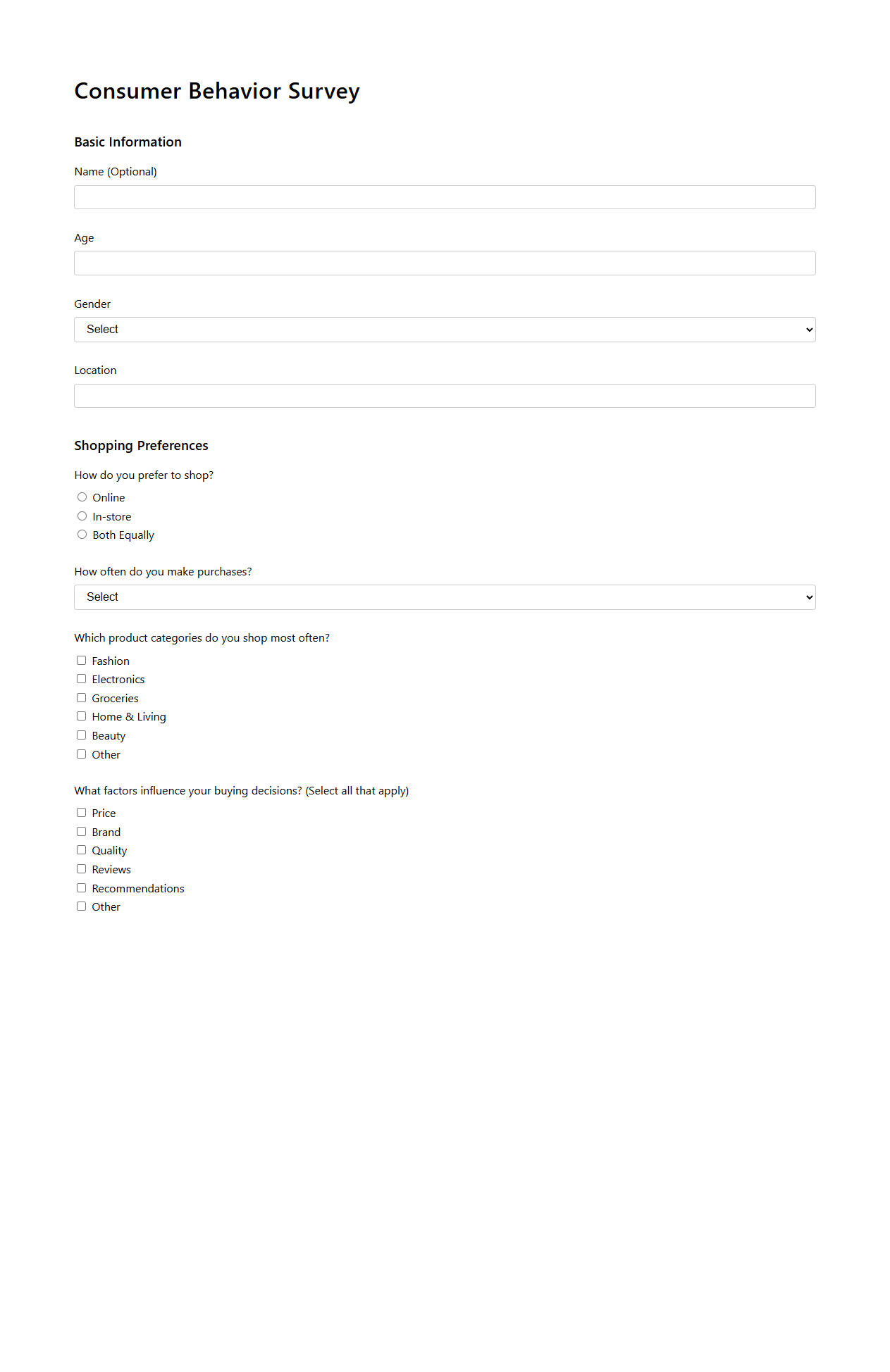The image size is (890, 1372).
Task: Click the Age input field
Action: point(445,263)
